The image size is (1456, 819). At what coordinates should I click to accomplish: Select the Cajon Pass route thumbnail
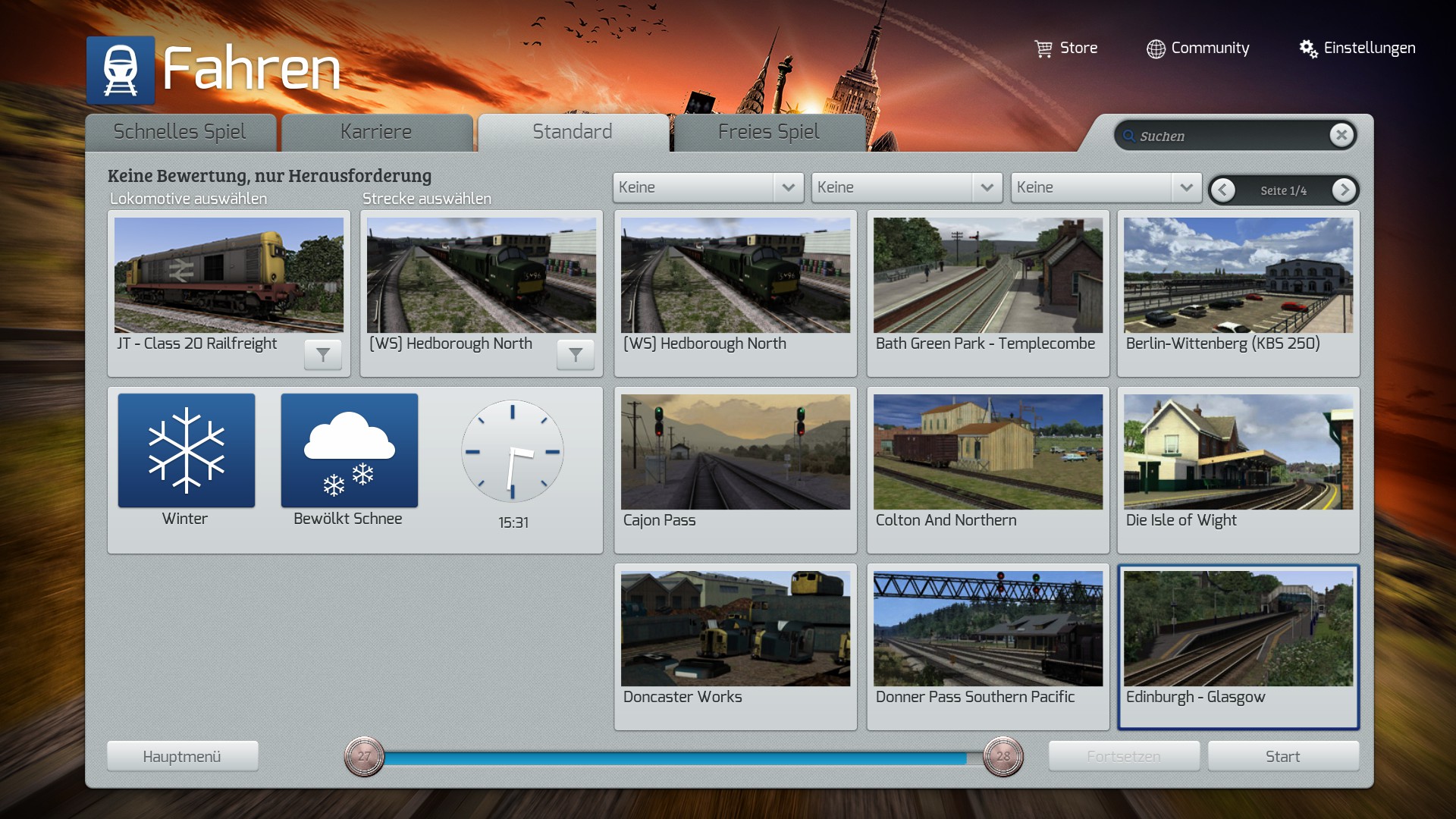click(735, 452)
